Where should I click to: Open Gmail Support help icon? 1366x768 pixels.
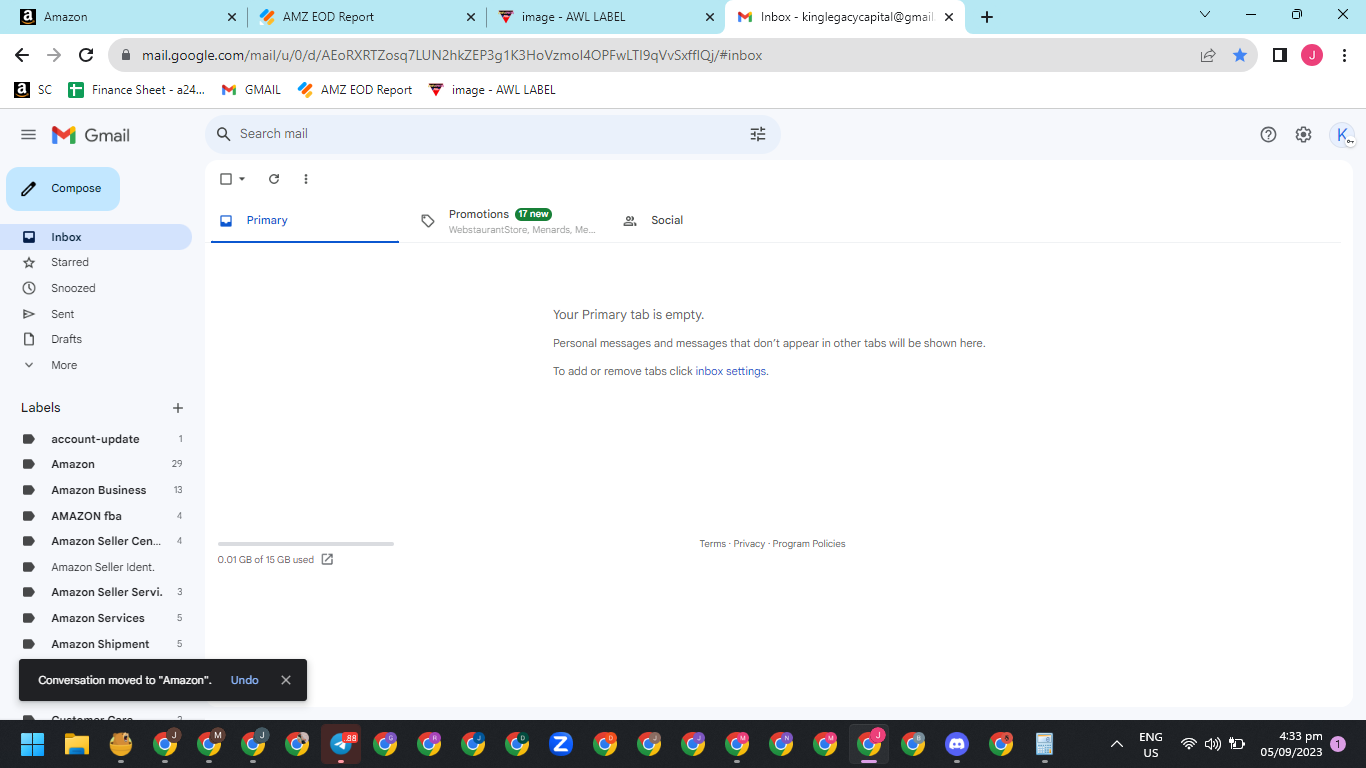[1268, 135]
